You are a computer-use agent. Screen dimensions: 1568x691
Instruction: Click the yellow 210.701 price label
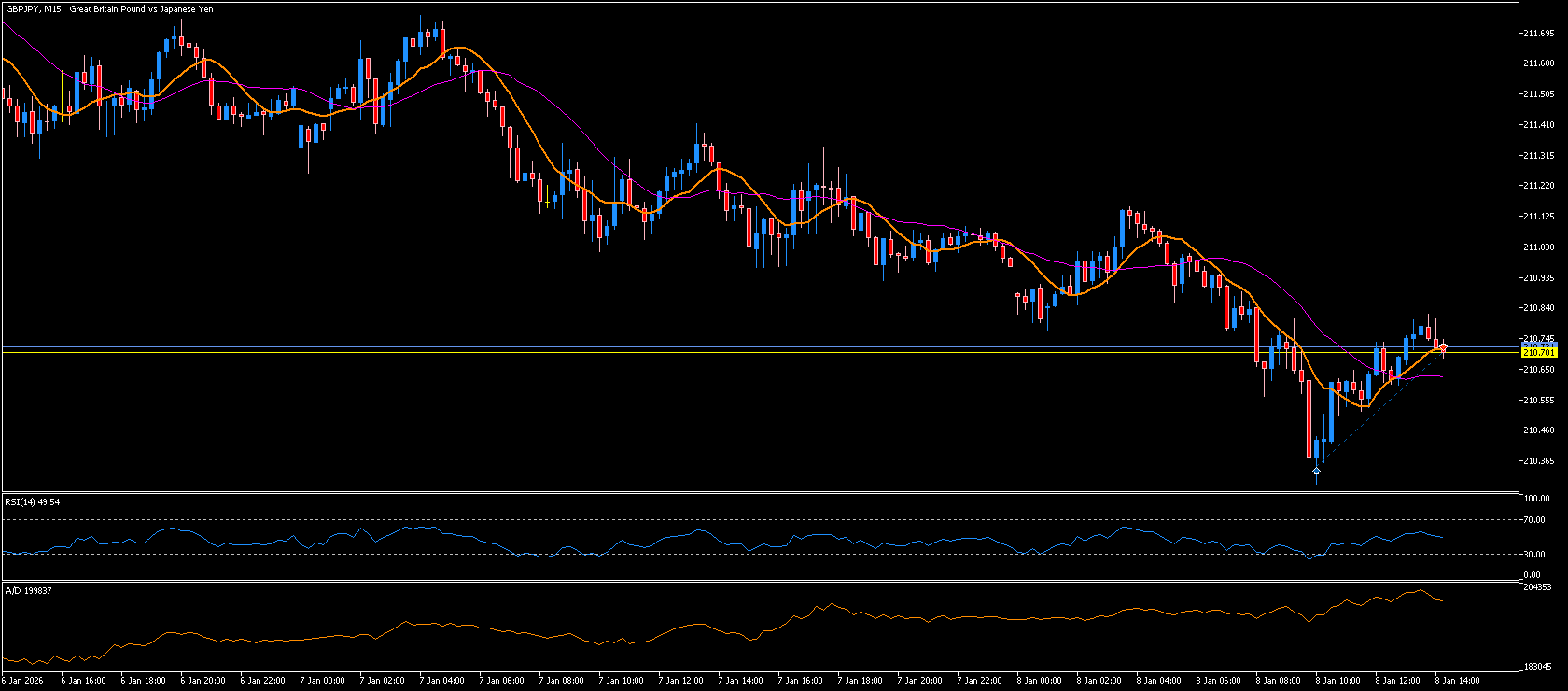pos(1538,353)
